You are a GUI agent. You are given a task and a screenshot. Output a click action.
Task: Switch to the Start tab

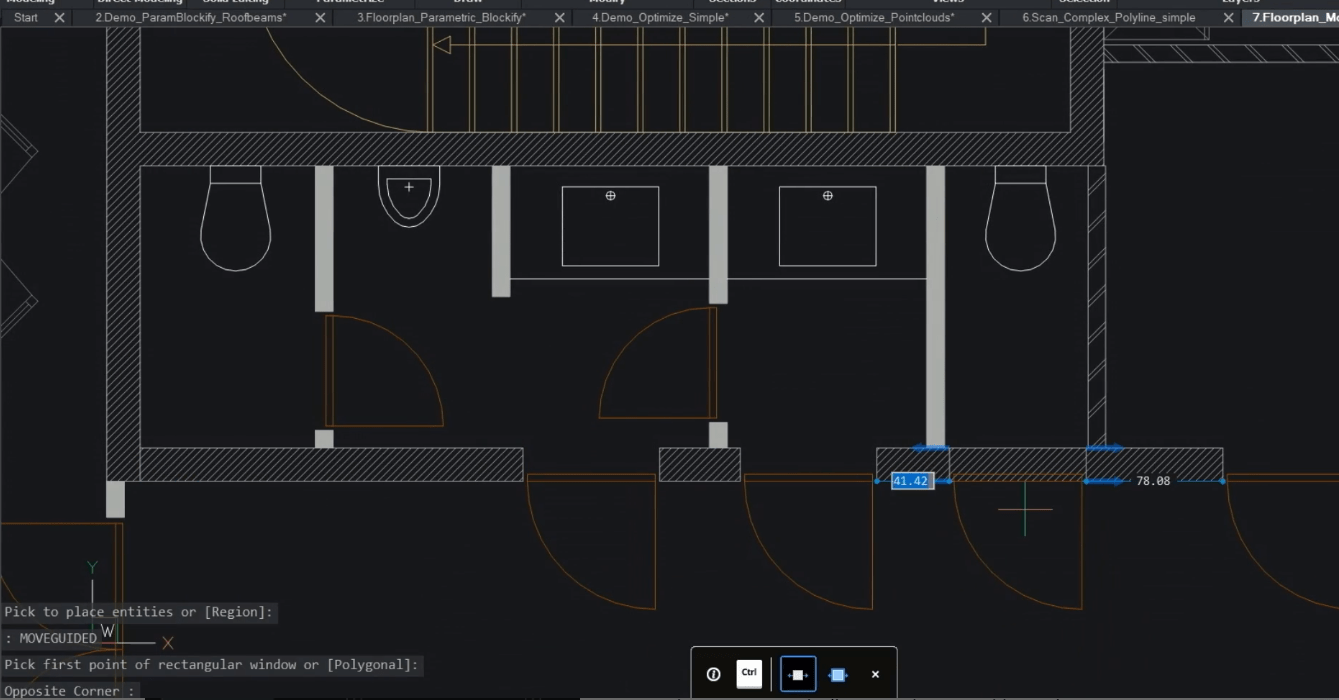coord(26,18)
